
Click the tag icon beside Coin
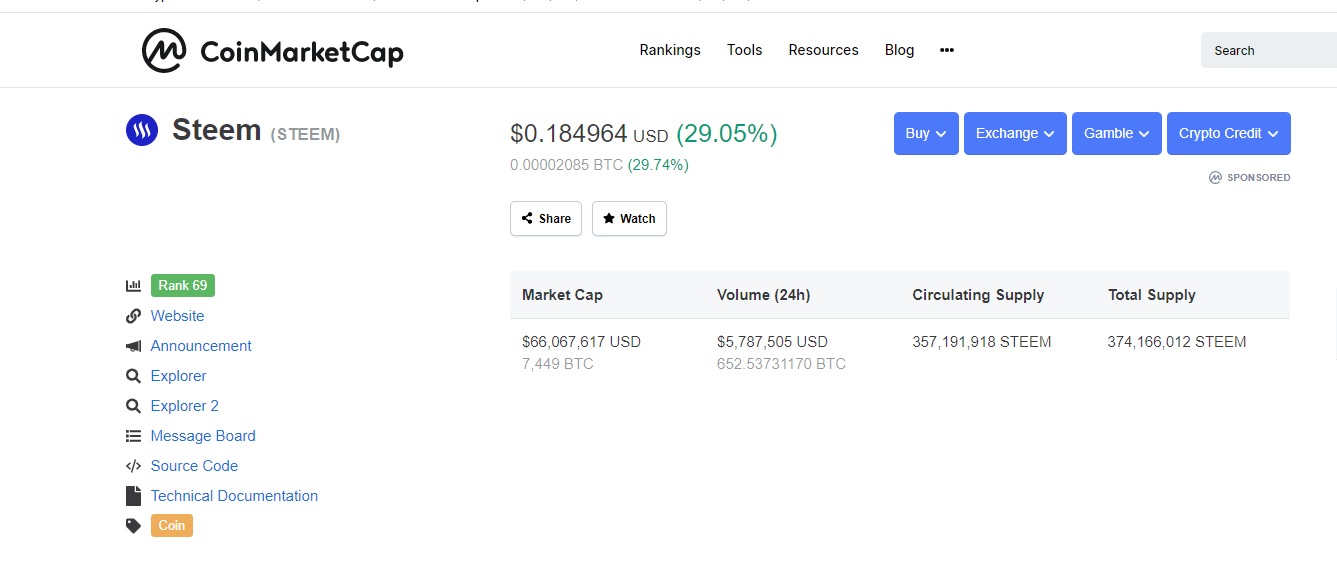pos(133,526)
